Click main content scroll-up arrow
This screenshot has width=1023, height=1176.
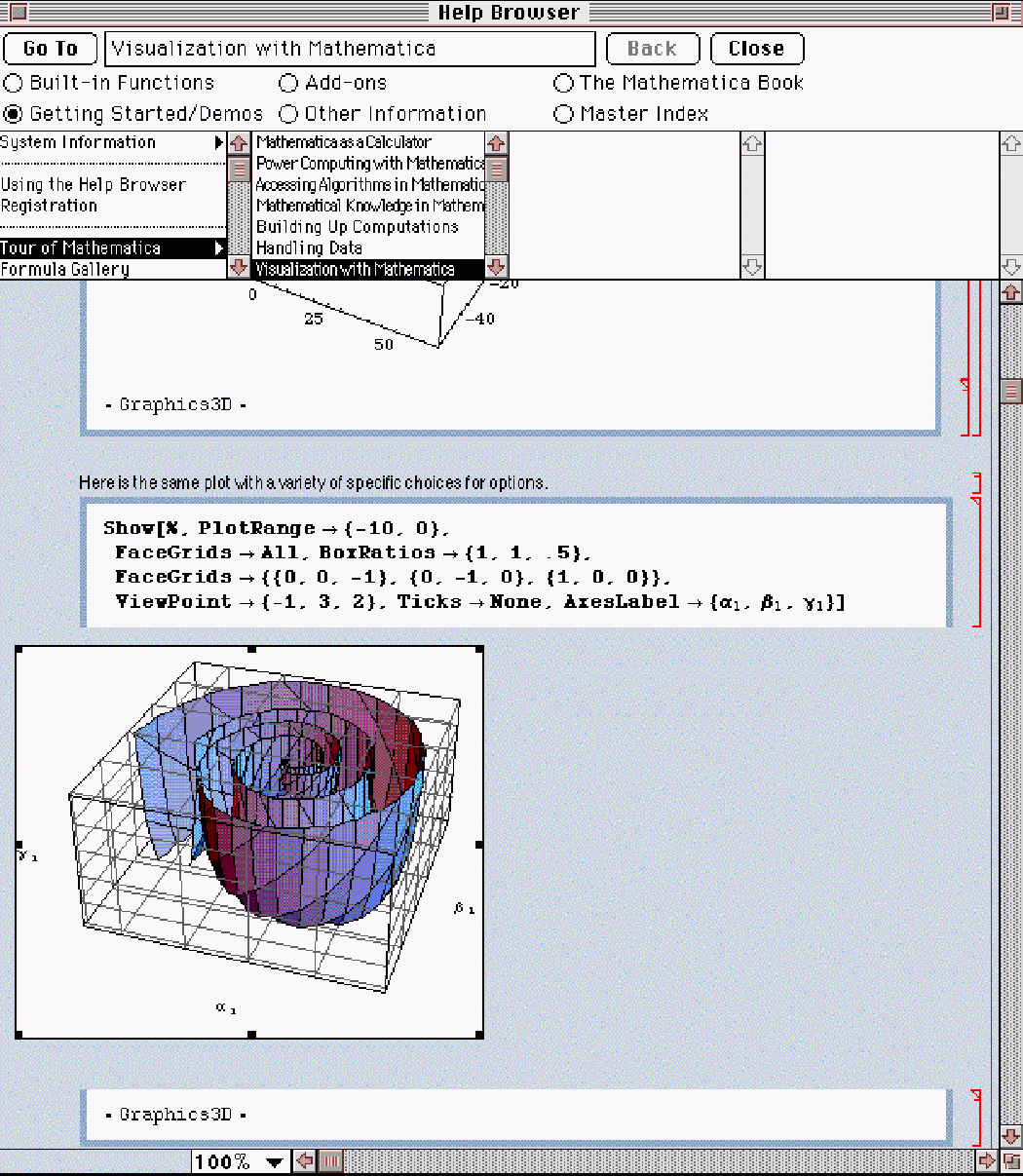(1011, 292)
